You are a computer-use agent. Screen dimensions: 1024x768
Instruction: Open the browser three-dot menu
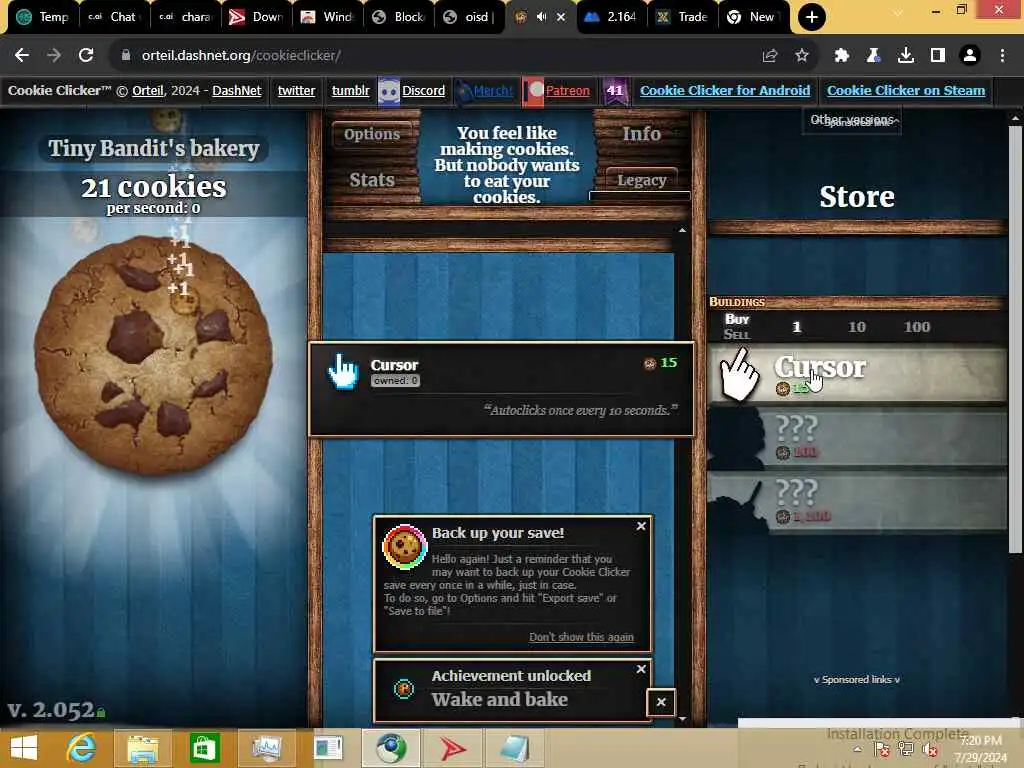pos(1002,56)
